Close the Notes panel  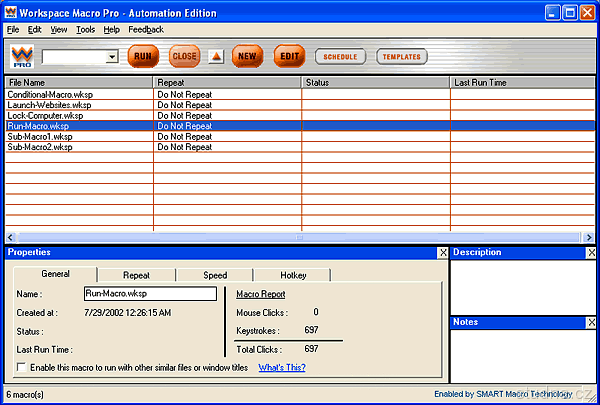(x=591, y=322)
